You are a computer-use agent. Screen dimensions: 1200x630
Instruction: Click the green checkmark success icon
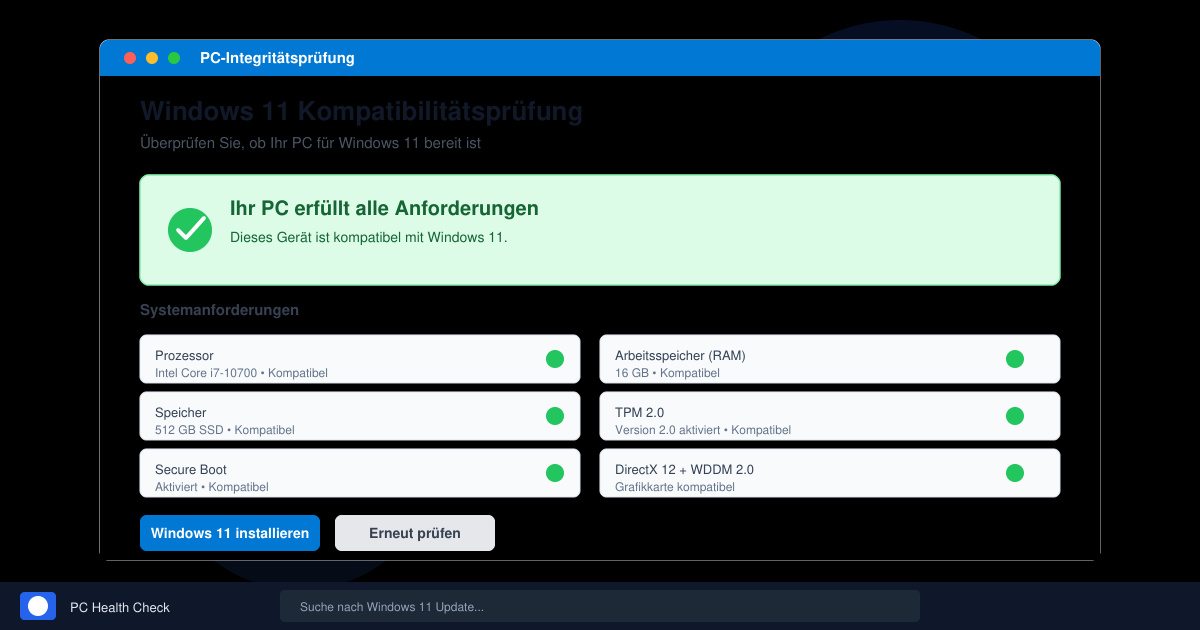(x=190, y=230)
